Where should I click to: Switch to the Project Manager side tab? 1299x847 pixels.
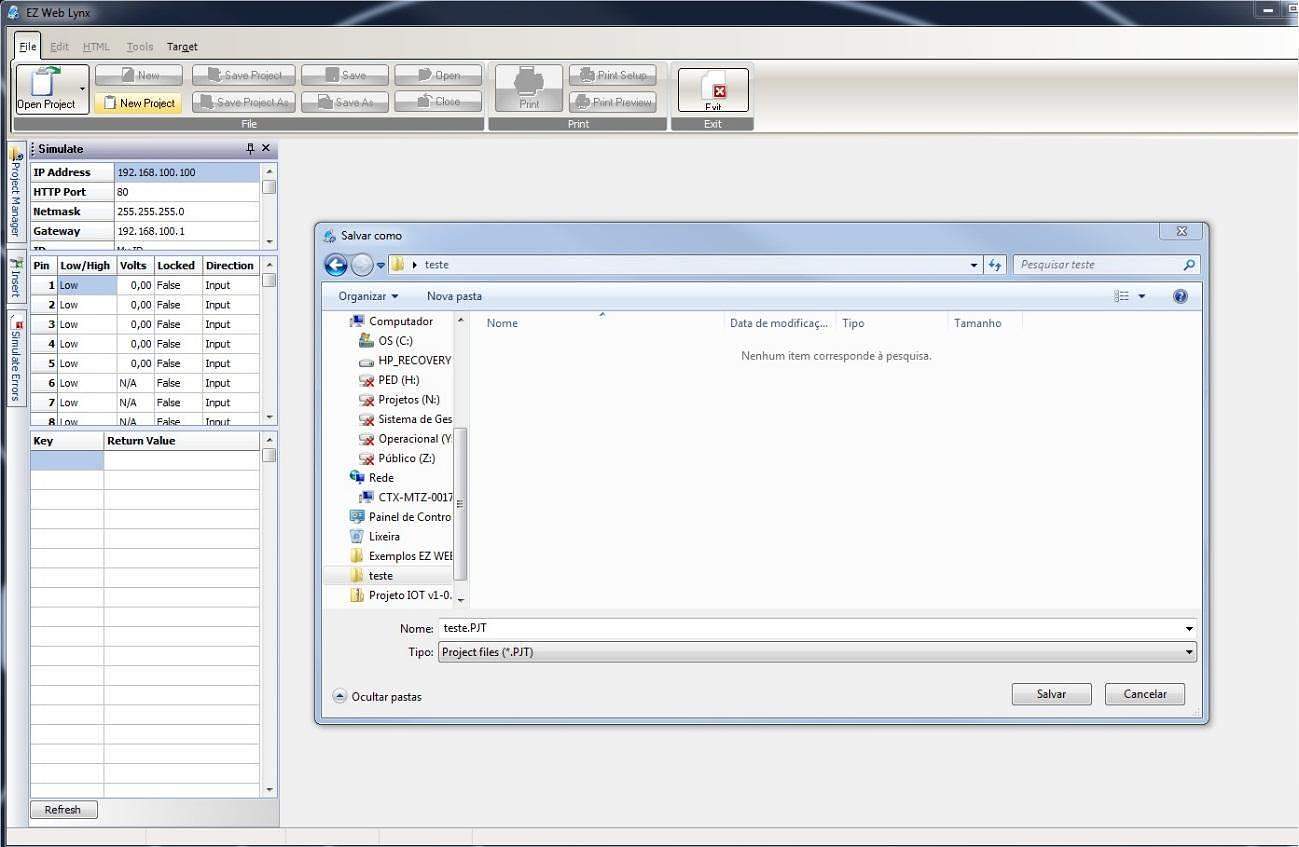(16, 195)
